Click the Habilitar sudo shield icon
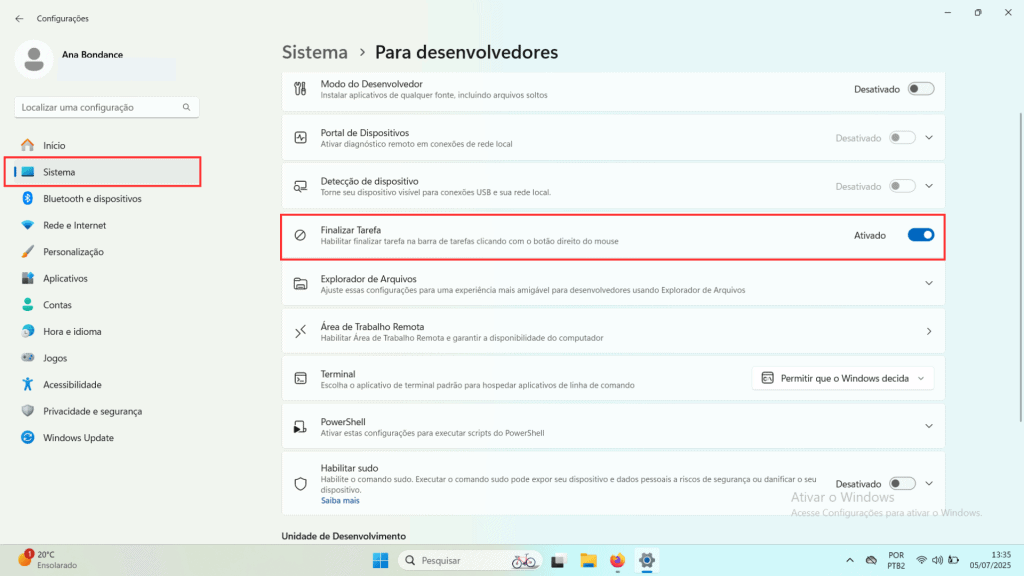 (300, 484)
